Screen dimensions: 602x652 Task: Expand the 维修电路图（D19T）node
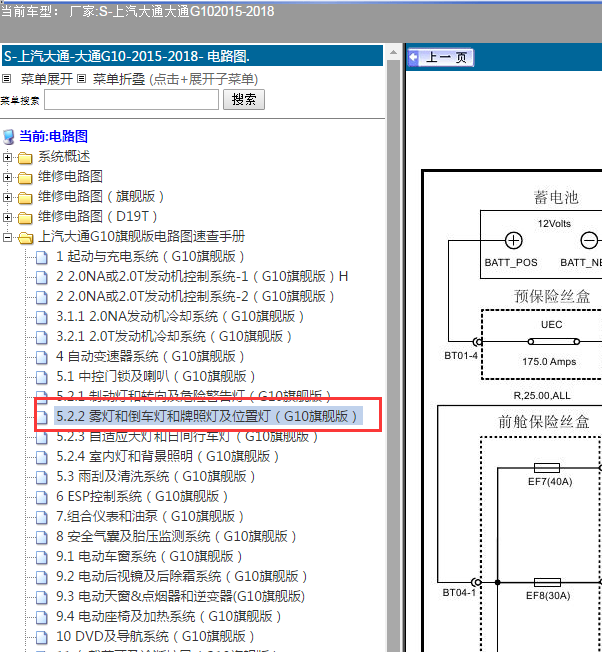[7, 217]
